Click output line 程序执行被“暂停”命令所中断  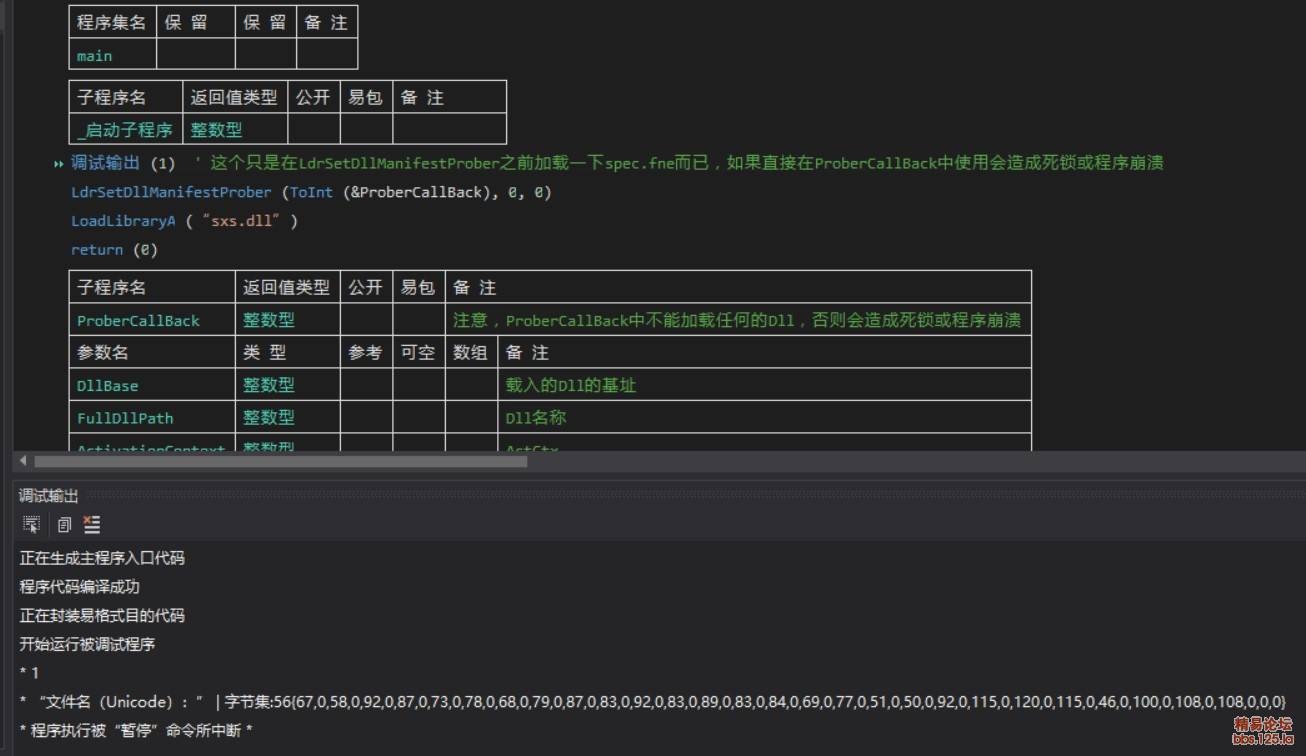click(x=136, y=731)
